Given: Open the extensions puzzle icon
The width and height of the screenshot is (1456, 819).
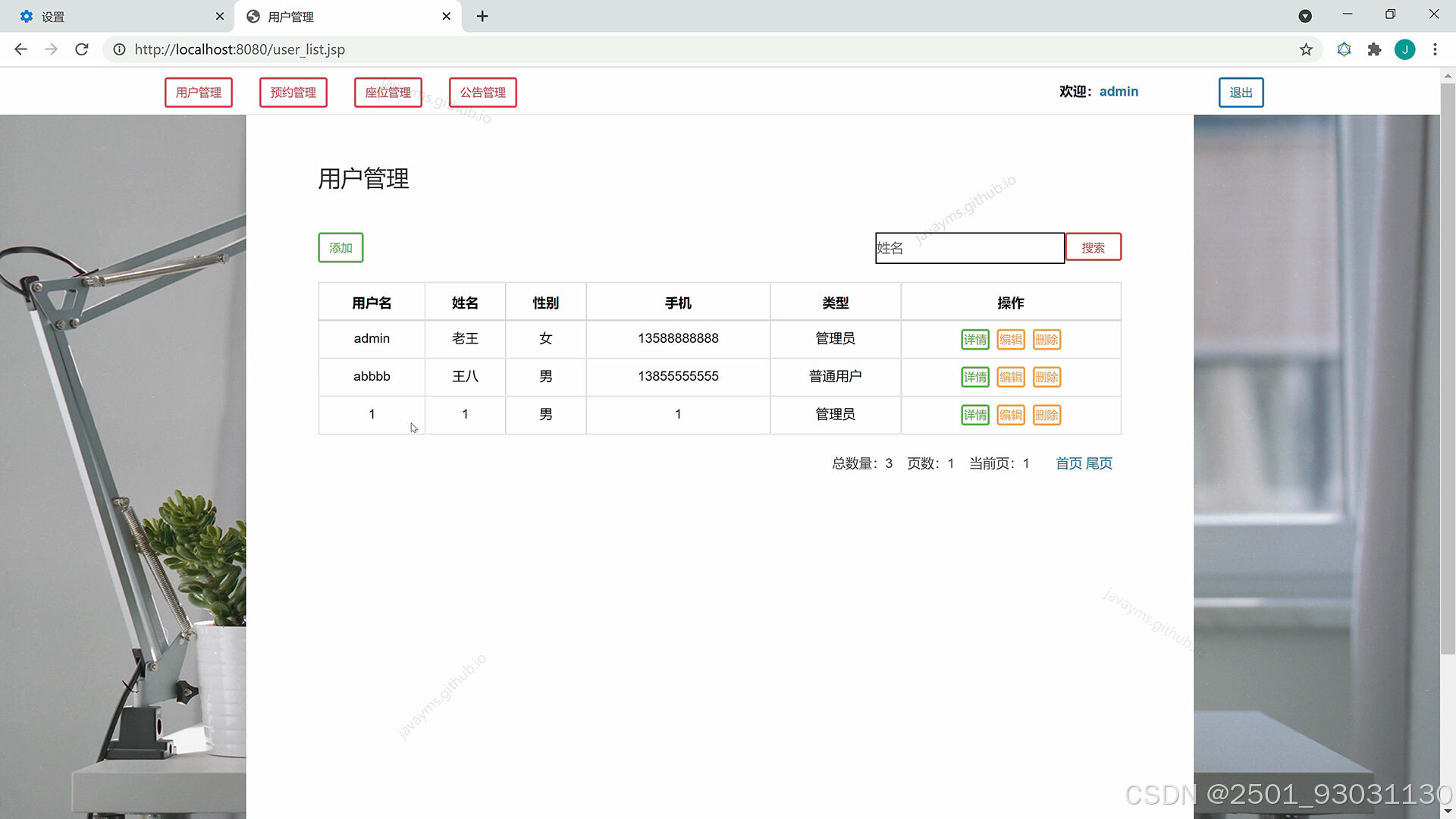Looking at the screenshot, I should 1374,49.
